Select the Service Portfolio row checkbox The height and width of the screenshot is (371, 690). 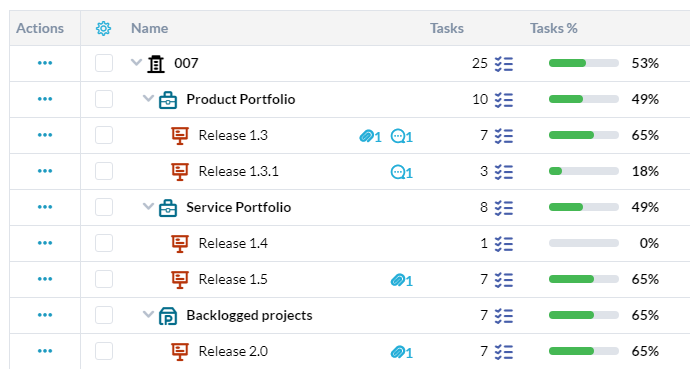[104, 207]
